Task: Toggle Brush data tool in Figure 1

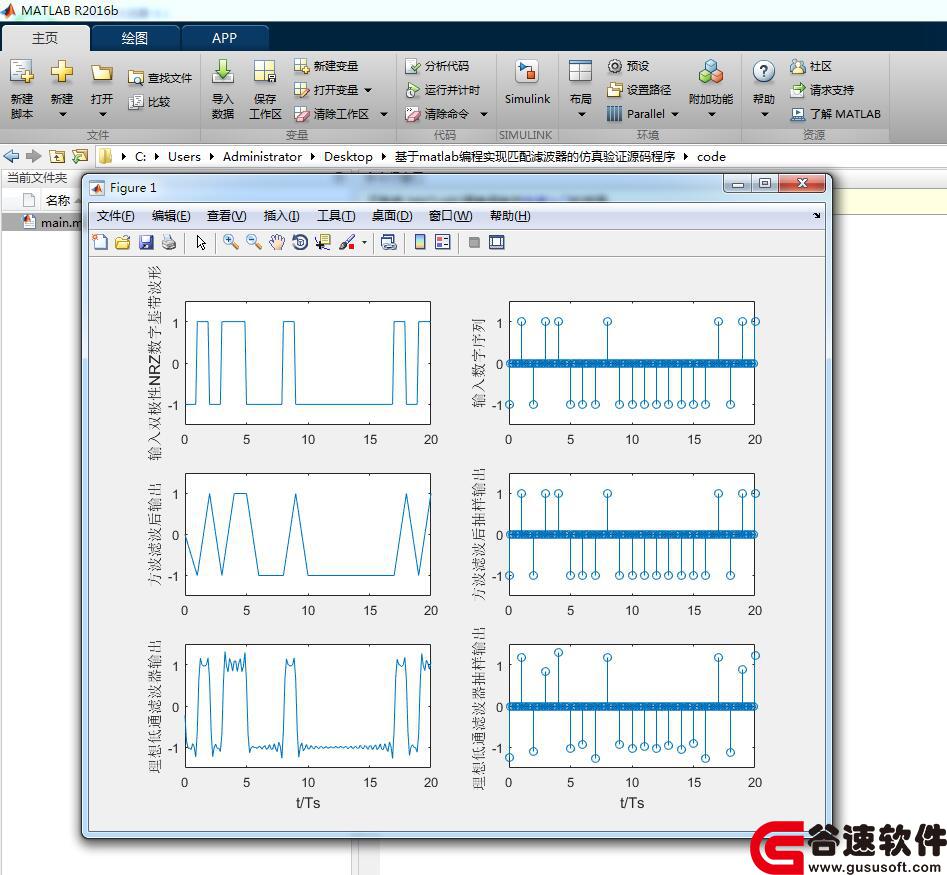Action: (347, 243)
